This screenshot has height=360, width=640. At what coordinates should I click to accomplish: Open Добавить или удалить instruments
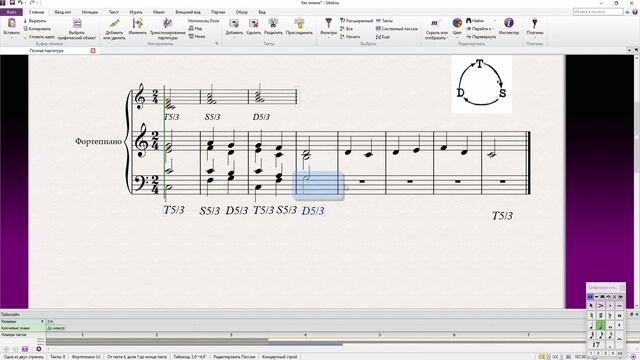point(114,29)
